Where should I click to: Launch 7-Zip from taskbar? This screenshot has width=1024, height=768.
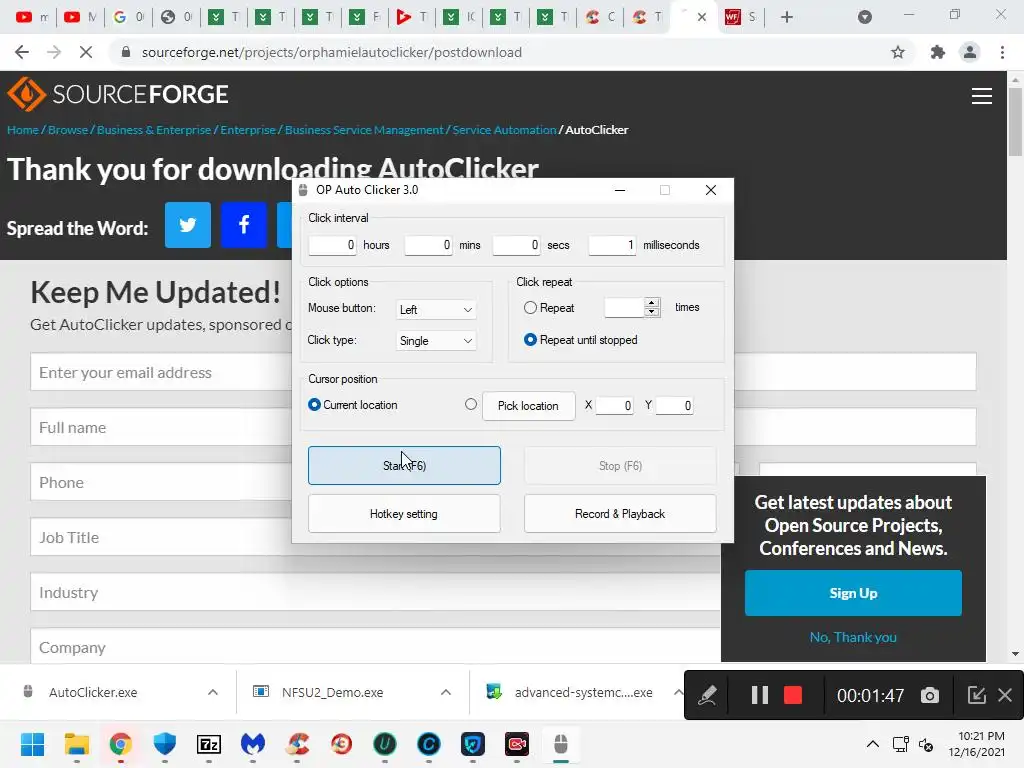click(x=209, y=744)
